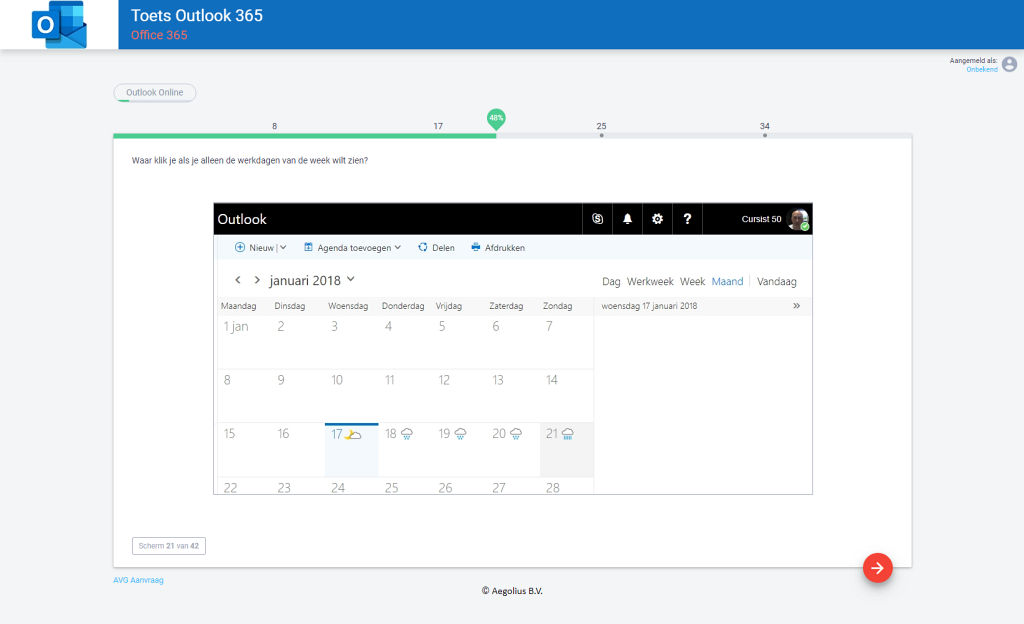Select day 24 in the calendar
The image size is (1024, 624).
click(338, 488)
